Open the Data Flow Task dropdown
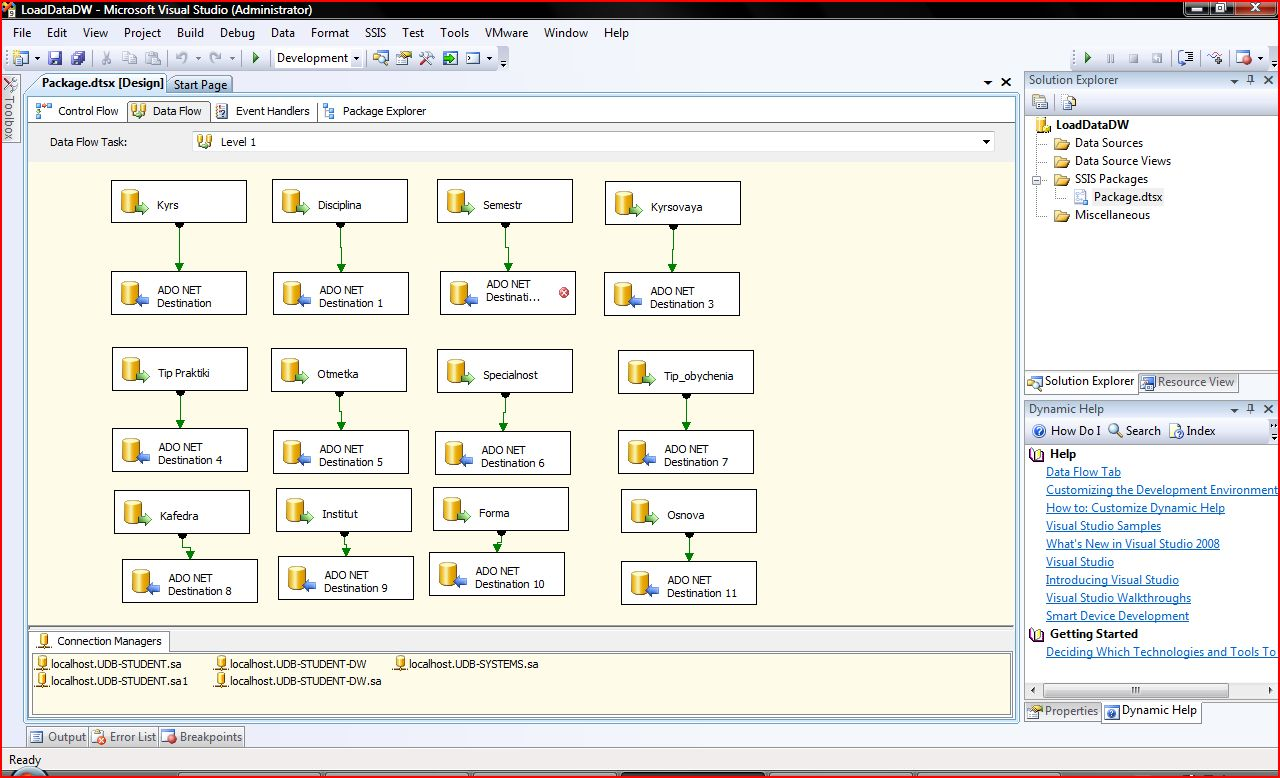Viewport: 1280px width, 778px height. (x=987, y=142)
